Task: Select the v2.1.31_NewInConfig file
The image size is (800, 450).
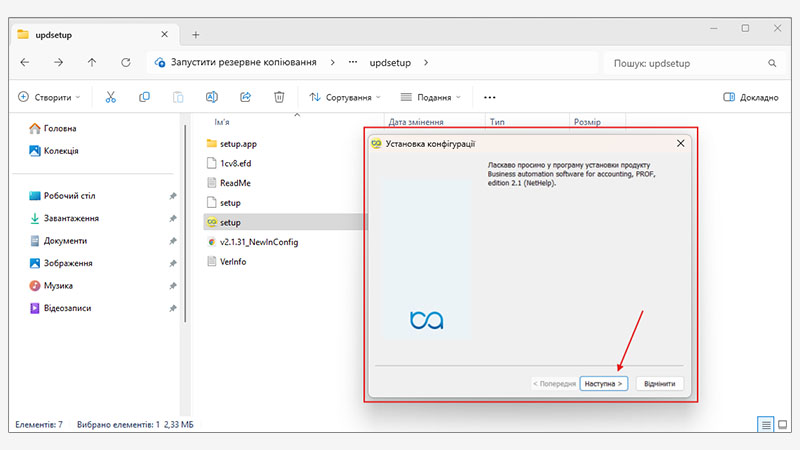Action: (x=258, y=241)
